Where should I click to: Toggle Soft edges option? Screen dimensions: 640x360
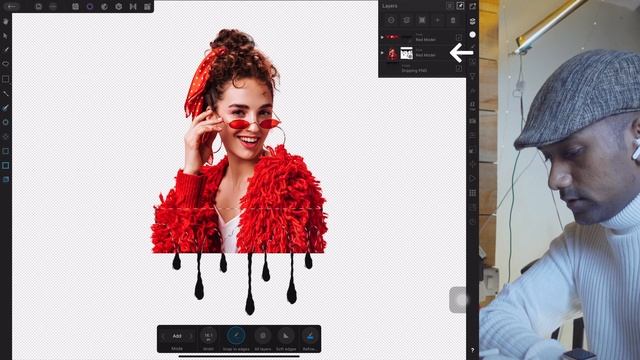(286, 336)
